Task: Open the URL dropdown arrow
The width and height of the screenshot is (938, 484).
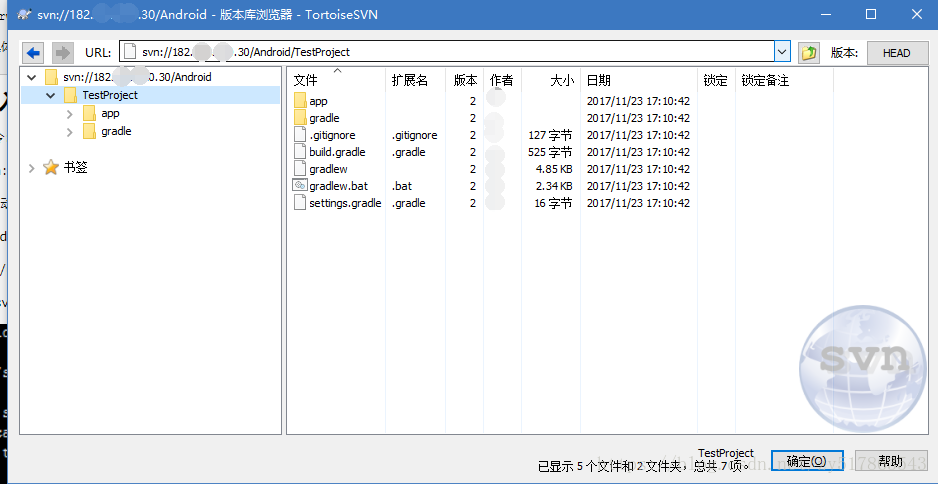Action: (782, 52)
